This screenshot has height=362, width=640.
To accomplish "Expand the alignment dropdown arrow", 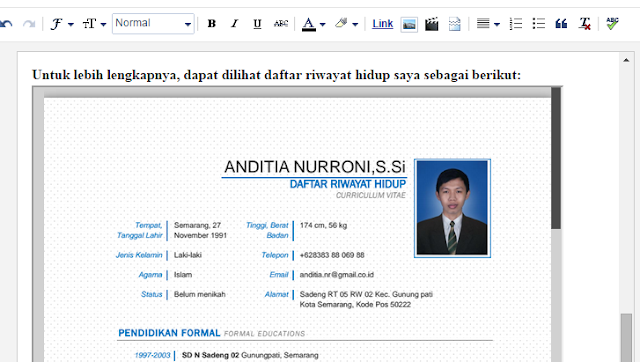I will (x=497, y=24).
